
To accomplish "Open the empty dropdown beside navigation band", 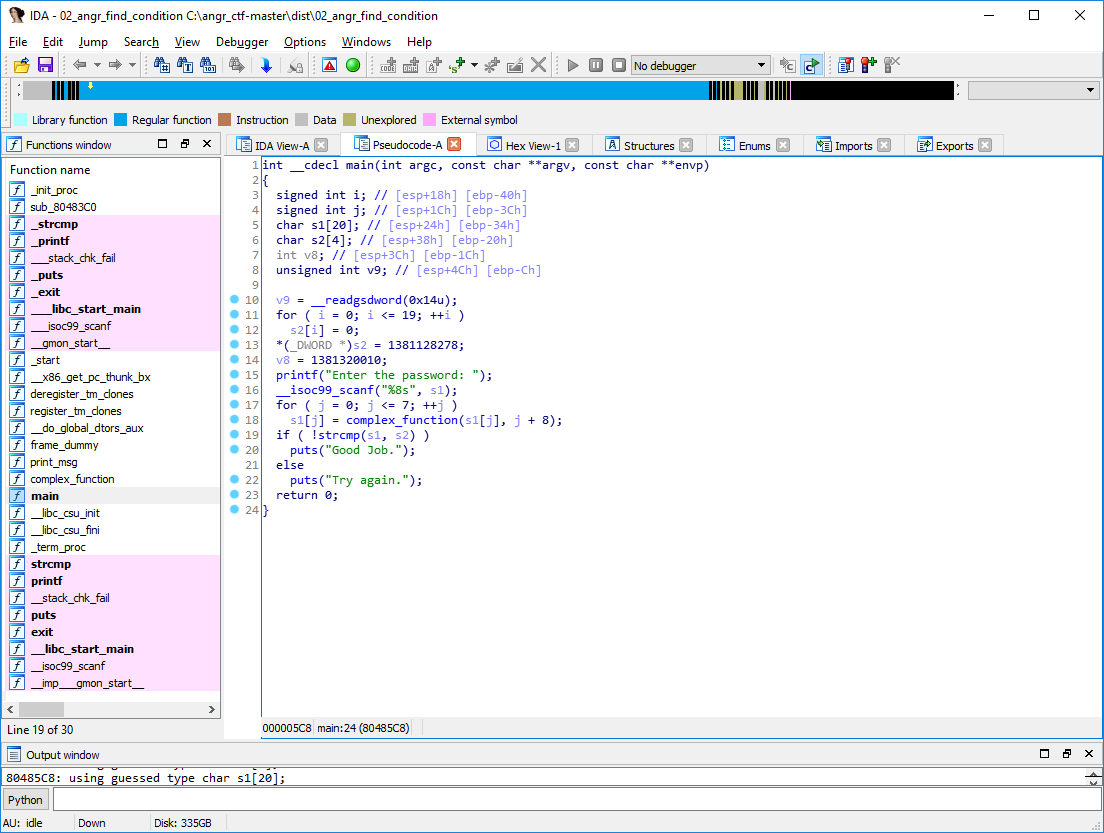I will 1090,90.
